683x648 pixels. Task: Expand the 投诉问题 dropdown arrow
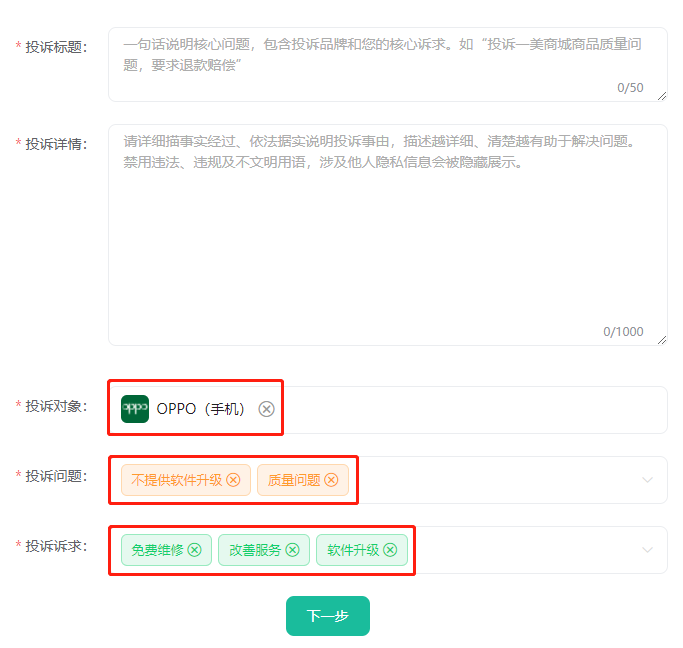point(647,480)
